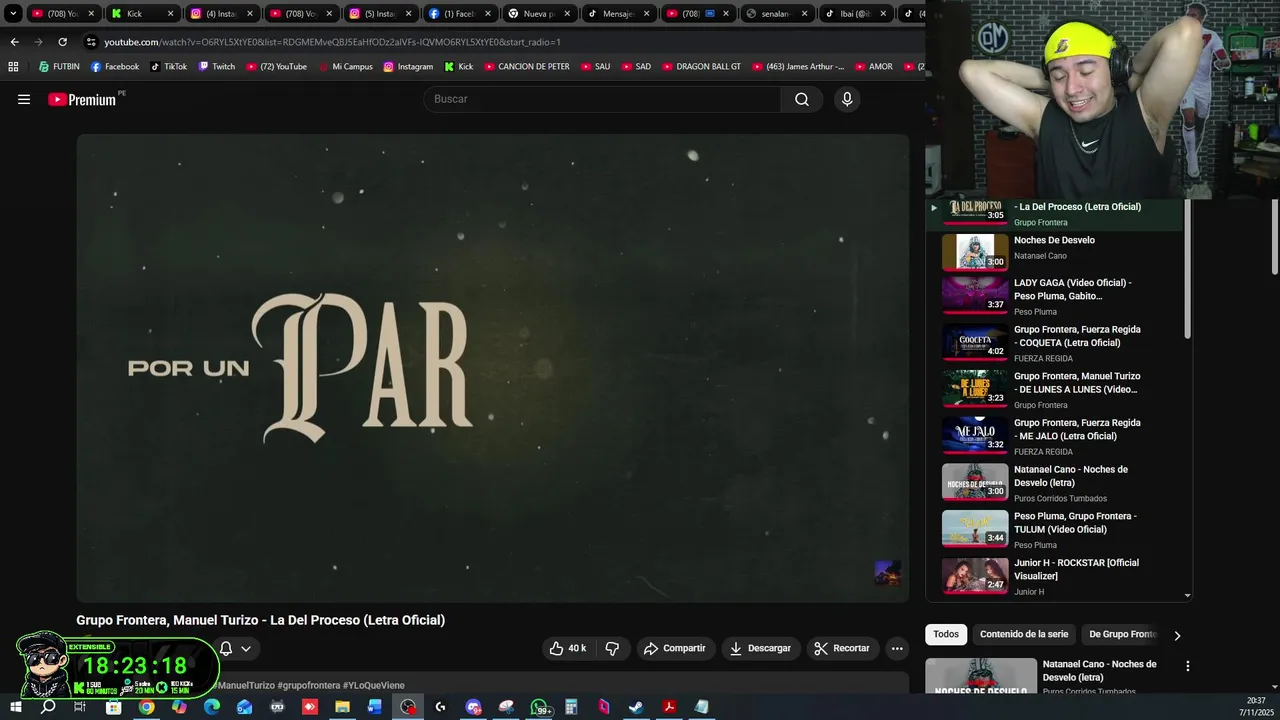Screen dimensions: 1280x720
Task: Select the De Grupo Frontera chip
Action: (1122, 634)
